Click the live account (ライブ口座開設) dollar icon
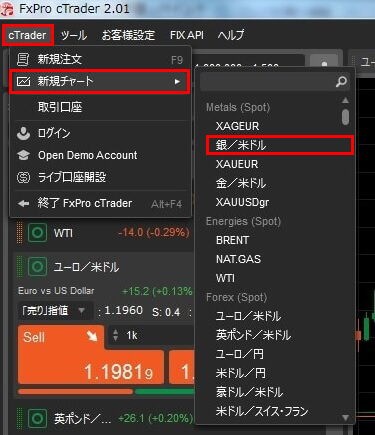Viewport: 375px width, 435px height. coord(23,177)
